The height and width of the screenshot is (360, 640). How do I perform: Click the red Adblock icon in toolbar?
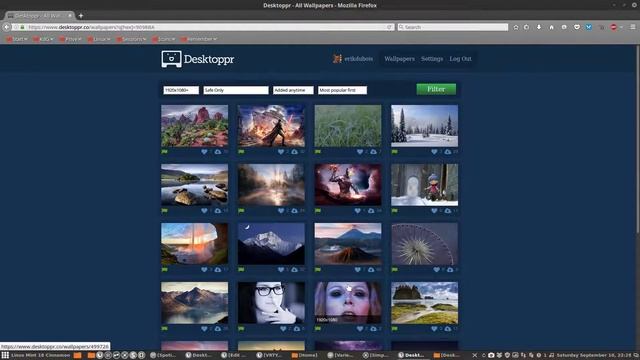point(613,27)
